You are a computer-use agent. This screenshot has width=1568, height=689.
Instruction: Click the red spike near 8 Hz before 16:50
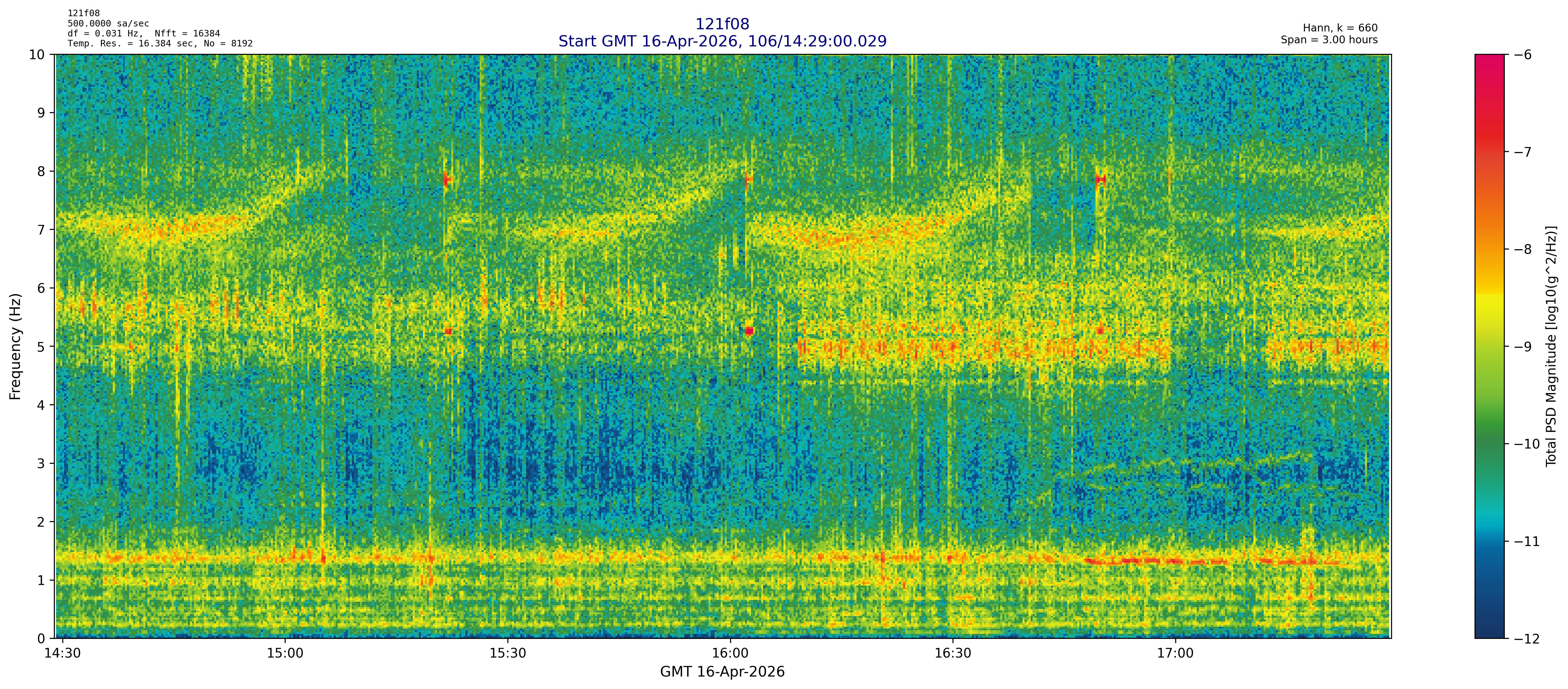1100,179
